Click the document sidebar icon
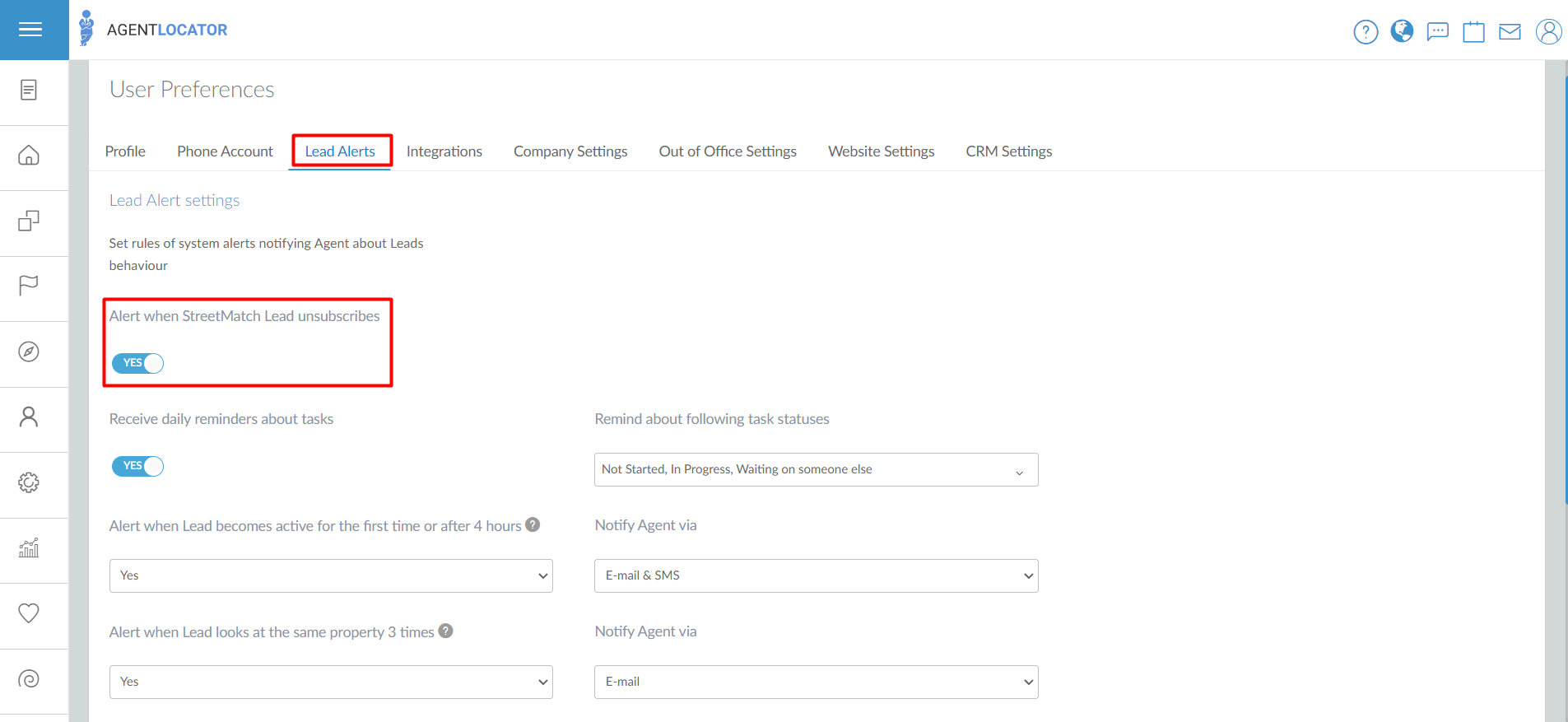The image size is (1568, 722). (x=29, y=90)
